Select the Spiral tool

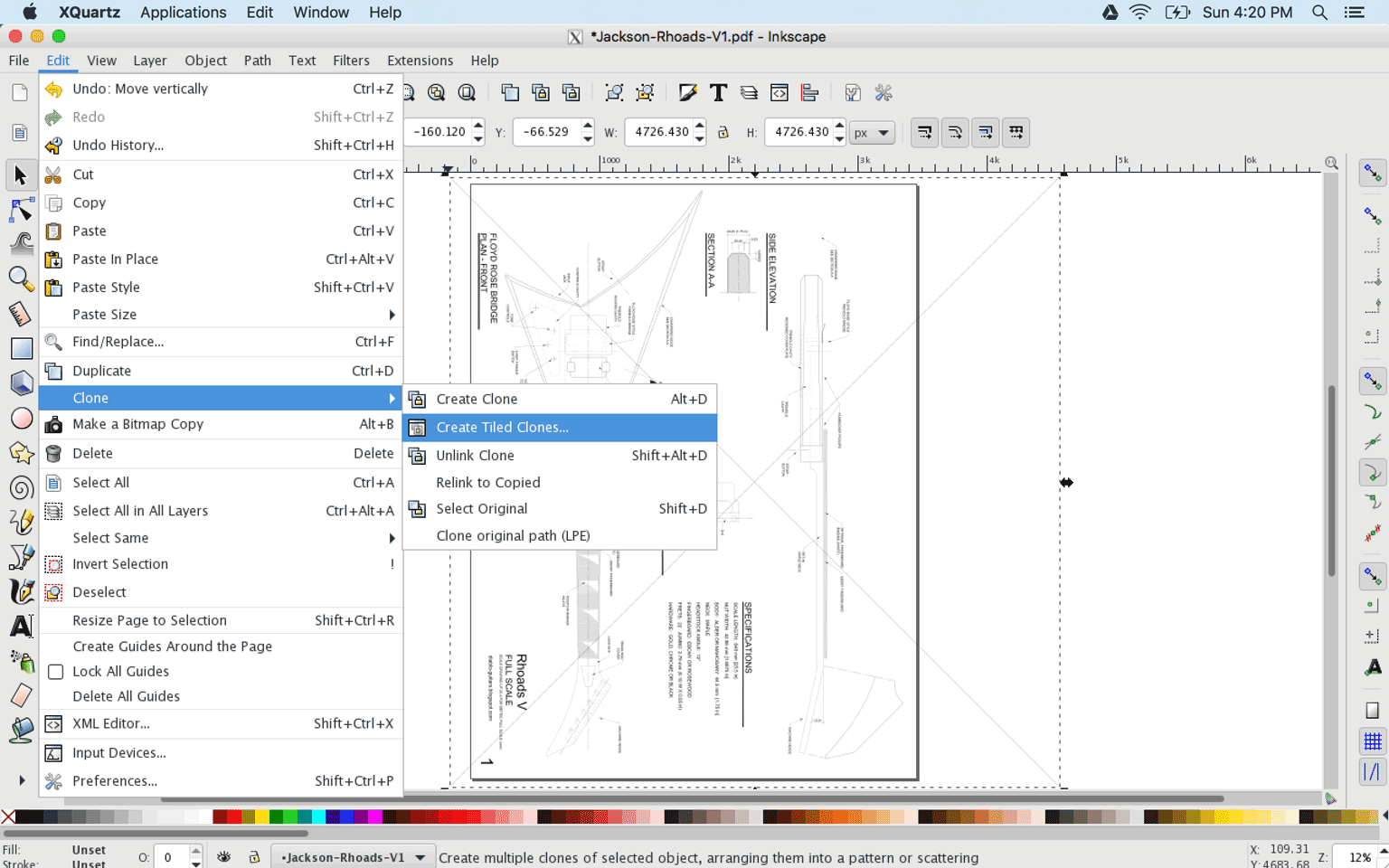[x=20, y=488]
